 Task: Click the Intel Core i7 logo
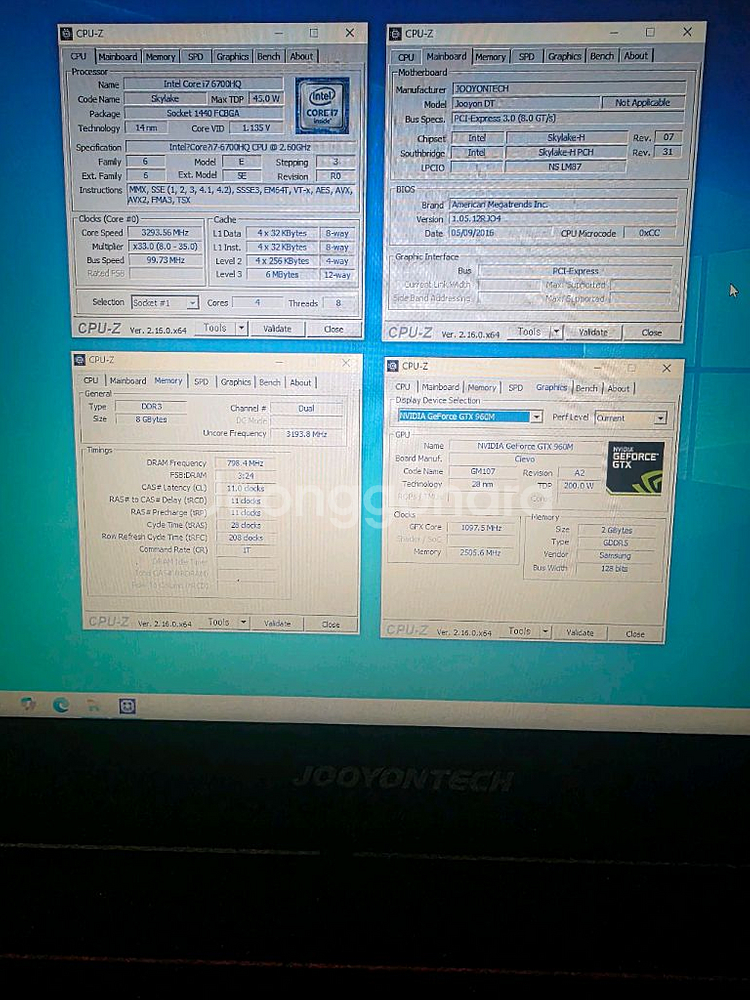322,105
